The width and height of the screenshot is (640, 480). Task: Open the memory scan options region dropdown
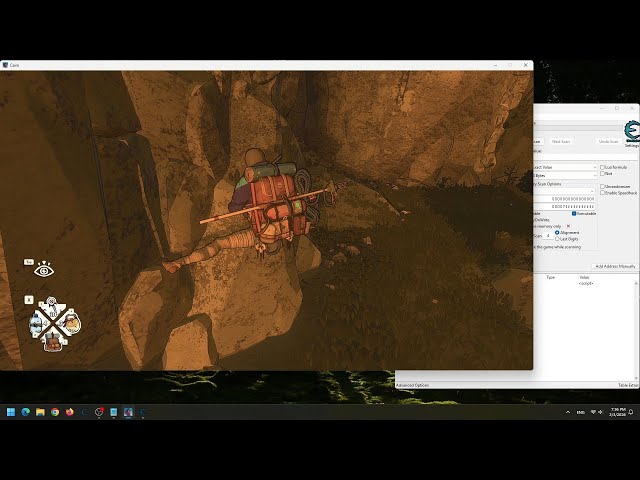[x=565, y=191]
